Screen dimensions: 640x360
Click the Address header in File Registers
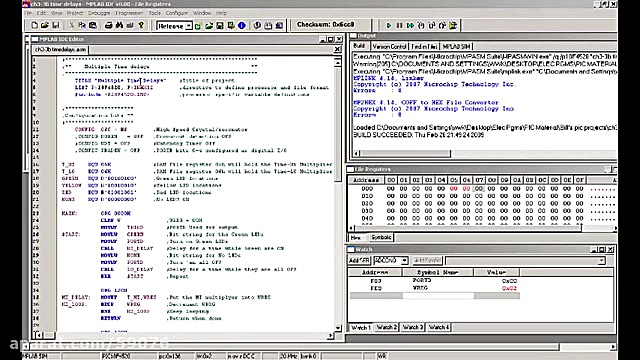pyautogui.click(x=366, y=180)
